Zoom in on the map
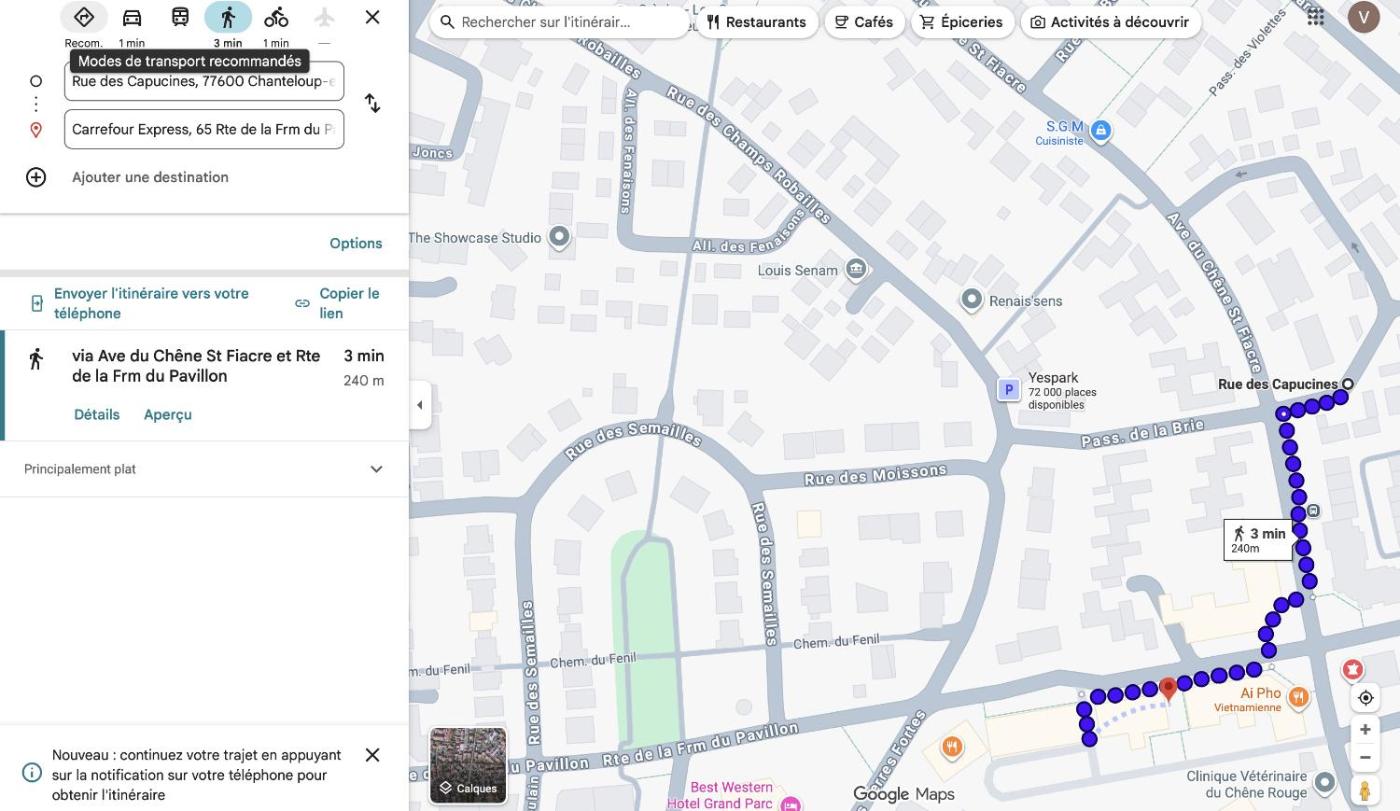 click(x=1365, y=730)
